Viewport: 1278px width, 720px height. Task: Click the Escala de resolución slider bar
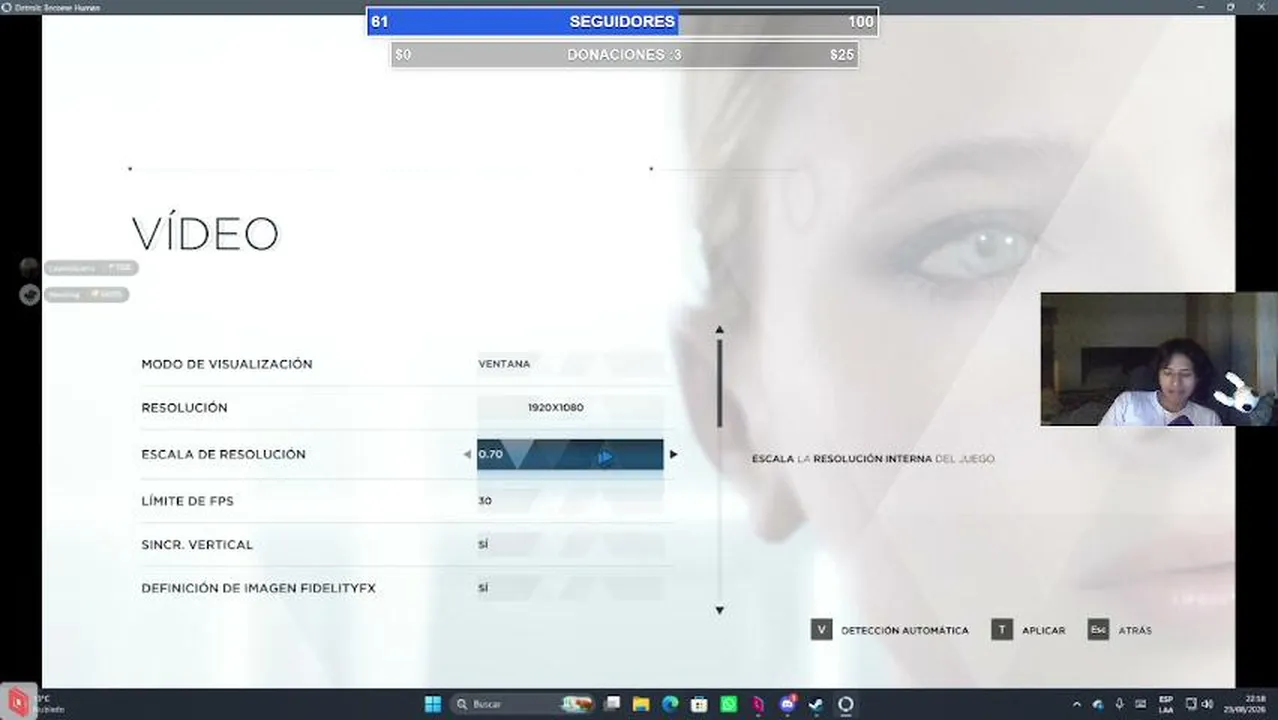(x=570, y=454)
